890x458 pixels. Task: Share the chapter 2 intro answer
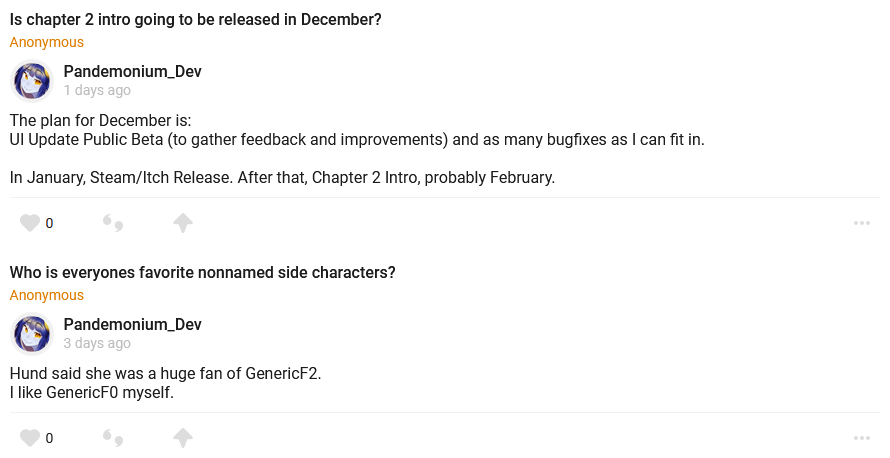(x=183, y=223)
